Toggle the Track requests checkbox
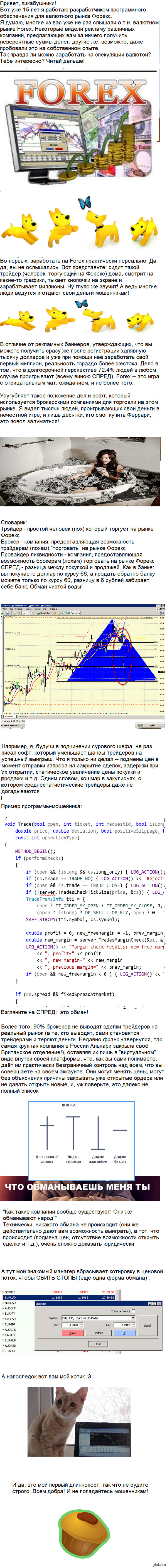This screenshot has width=167, height=1568. [x=133, y=1311]
